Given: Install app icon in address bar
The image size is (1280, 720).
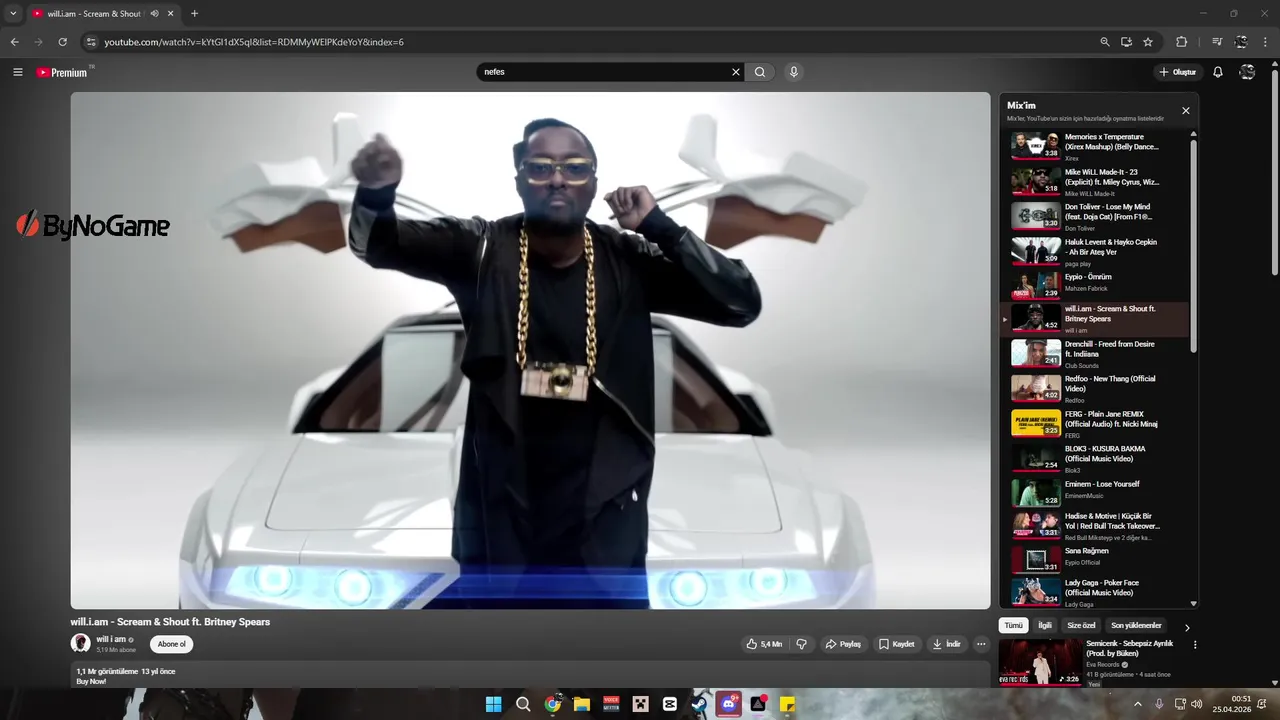Looking at the screenshot, I should (1126, 42).
